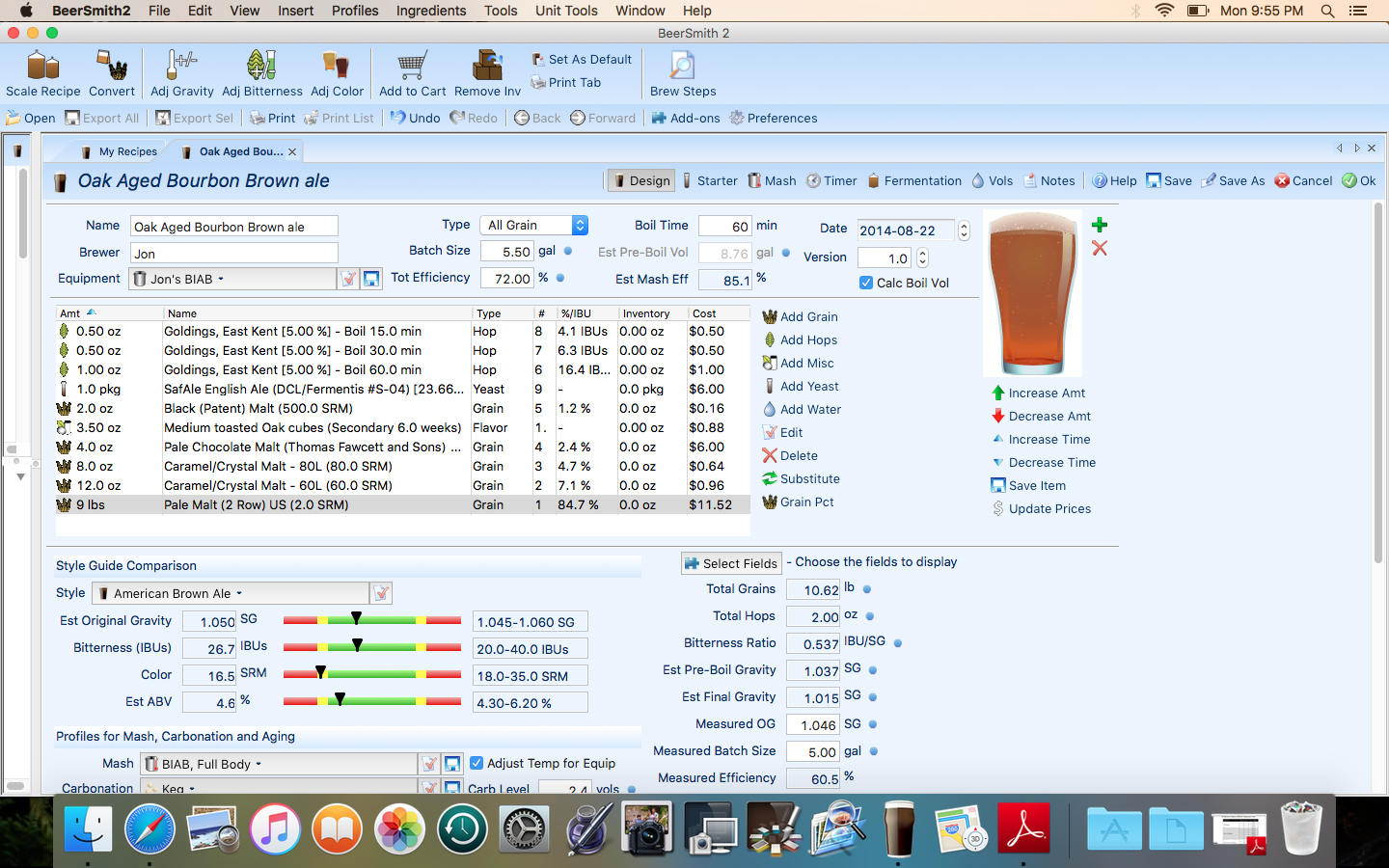Click Decrease Time

pyautogui.click(x=1044, y=462)
